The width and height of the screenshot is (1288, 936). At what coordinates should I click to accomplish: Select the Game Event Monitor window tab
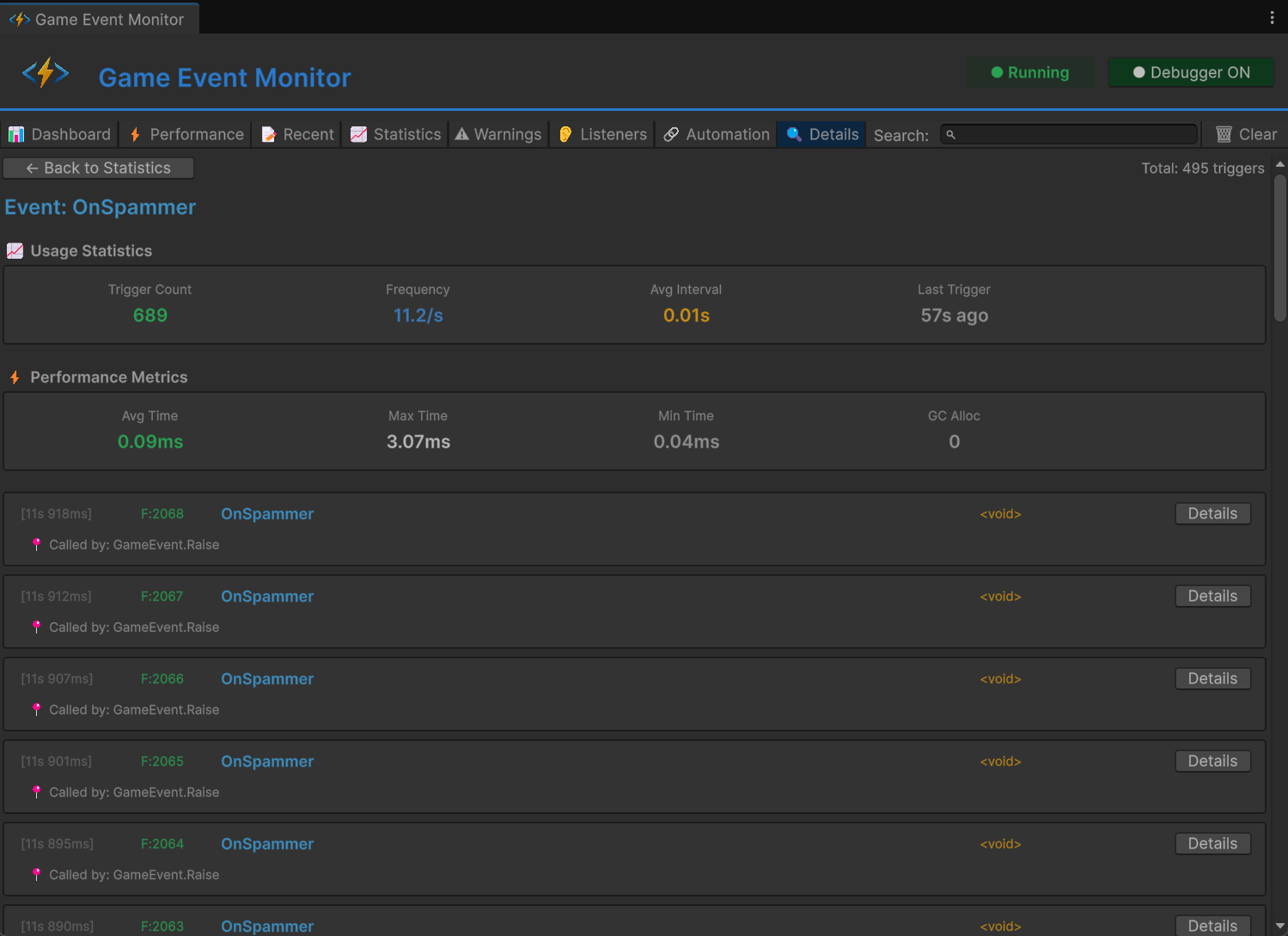coord(100,18)
